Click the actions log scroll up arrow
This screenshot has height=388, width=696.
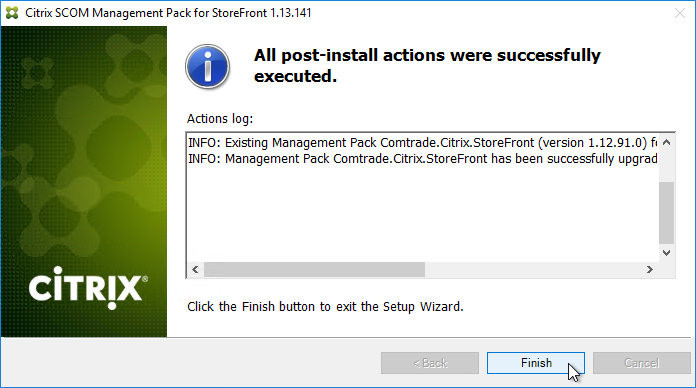click(666, 143)
